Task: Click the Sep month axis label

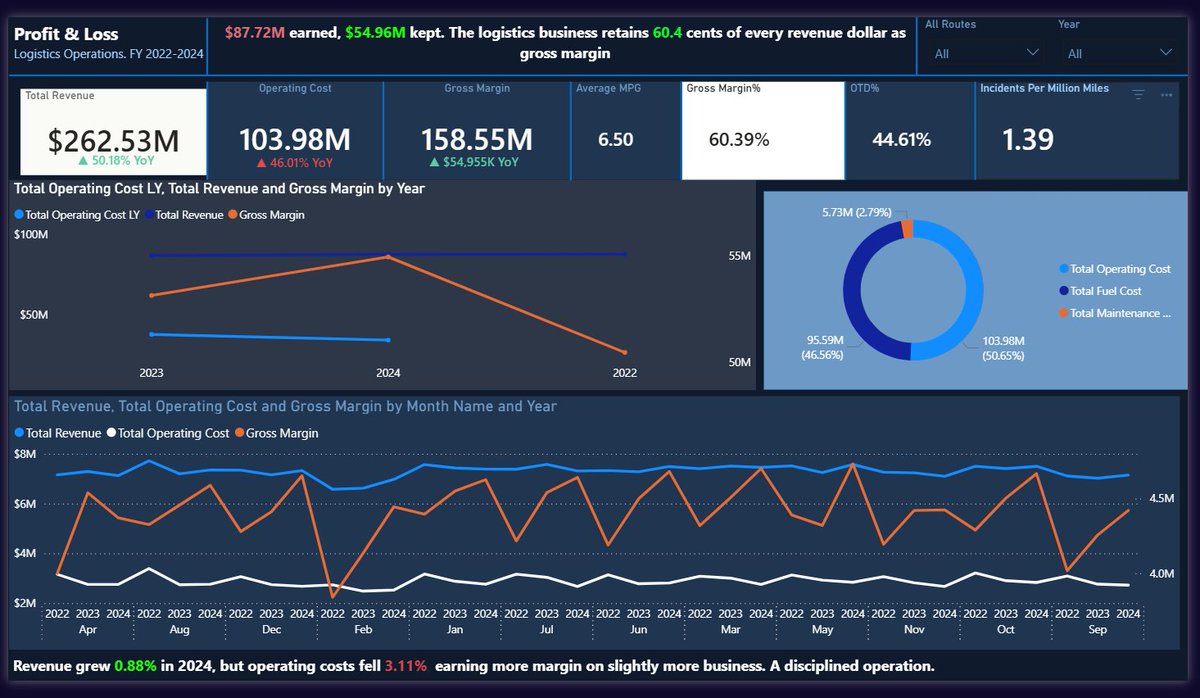Action: pos(1098,630)
